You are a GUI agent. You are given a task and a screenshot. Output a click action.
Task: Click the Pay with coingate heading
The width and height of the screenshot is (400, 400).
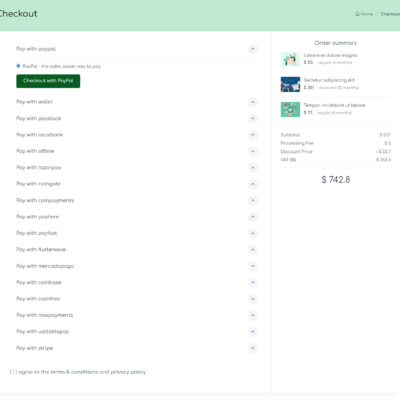pyautogui.click(x=38, y=184)
